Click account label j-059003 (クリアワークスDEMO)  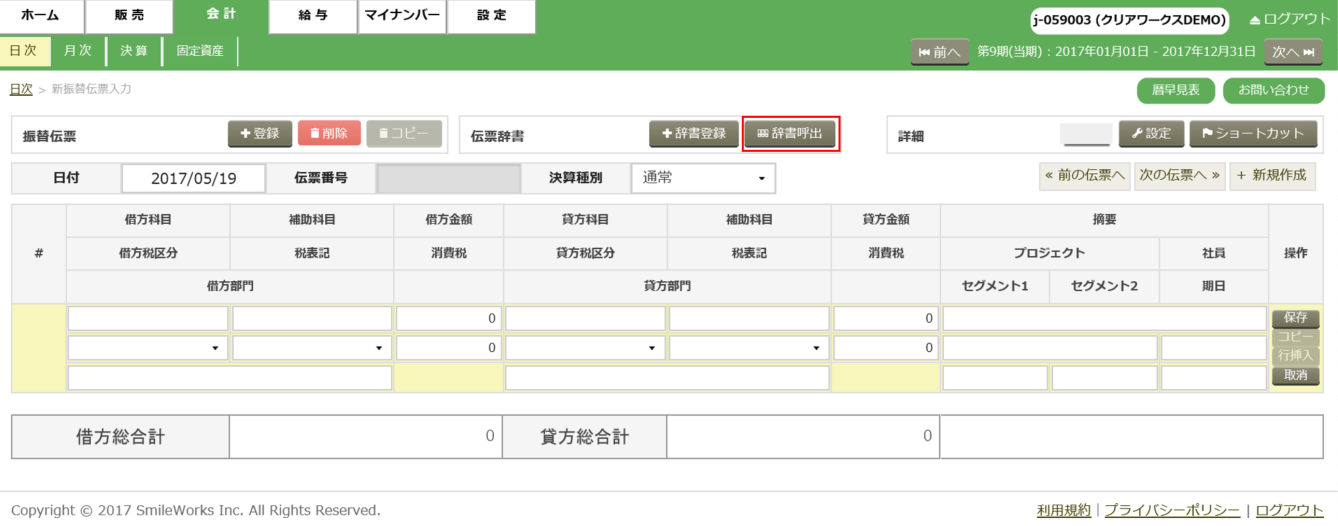1129,20
